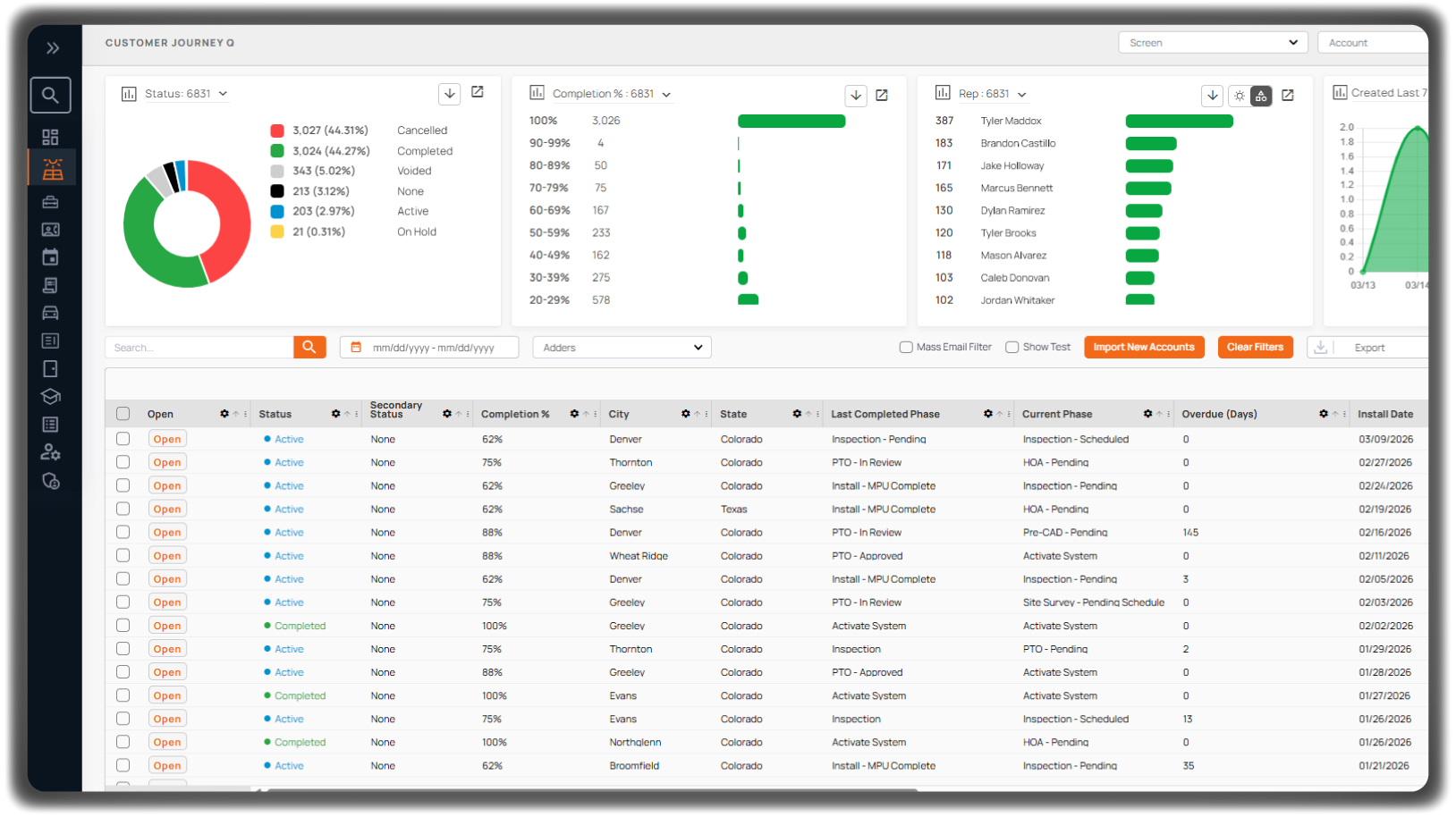Open the receipt document icon in sidebar
The height and width of the screenshot is (817, 1456).
50,285
